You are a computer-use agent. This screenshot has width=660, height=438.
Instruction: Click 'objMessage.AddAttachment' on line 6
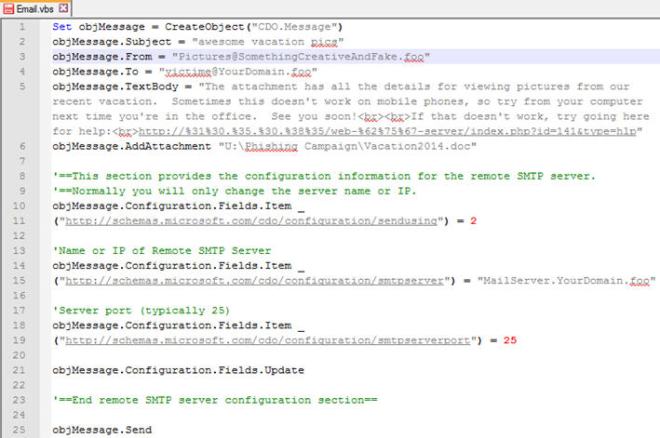pos(132,146)
